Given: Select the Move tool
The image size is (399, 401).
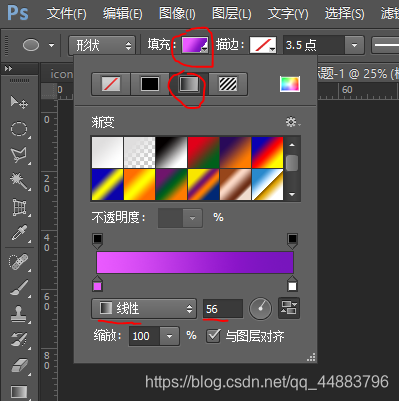Looking at the screenshot, I should (x=19, y=102).
